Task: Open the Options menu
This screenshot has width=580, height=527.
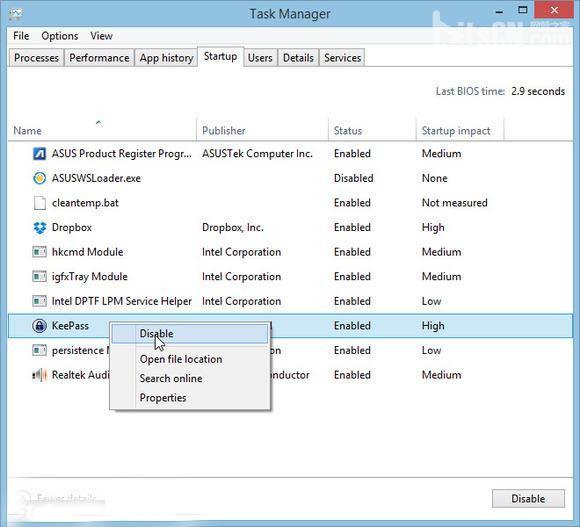Action: click(60, 36)
